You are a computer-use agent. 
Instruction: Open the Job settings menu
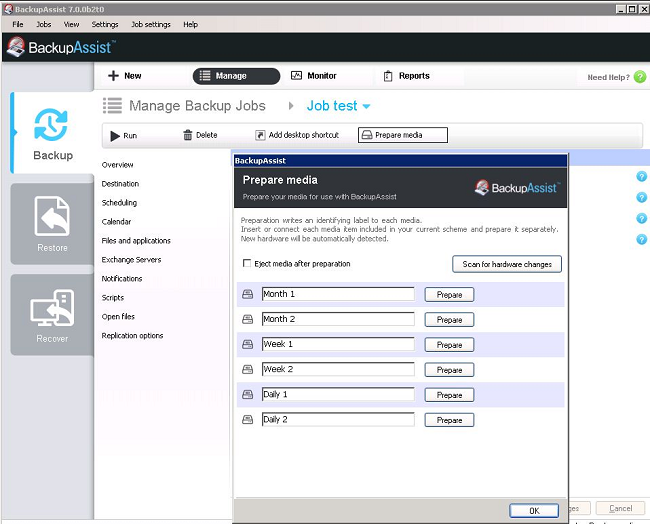coord(151,24)
